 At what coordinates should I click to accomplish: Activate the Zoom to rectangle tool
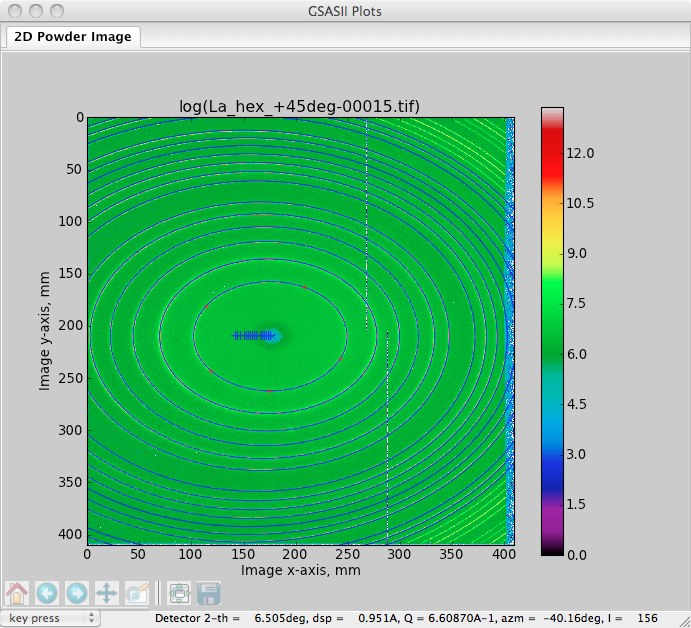[x=137, y=593]
